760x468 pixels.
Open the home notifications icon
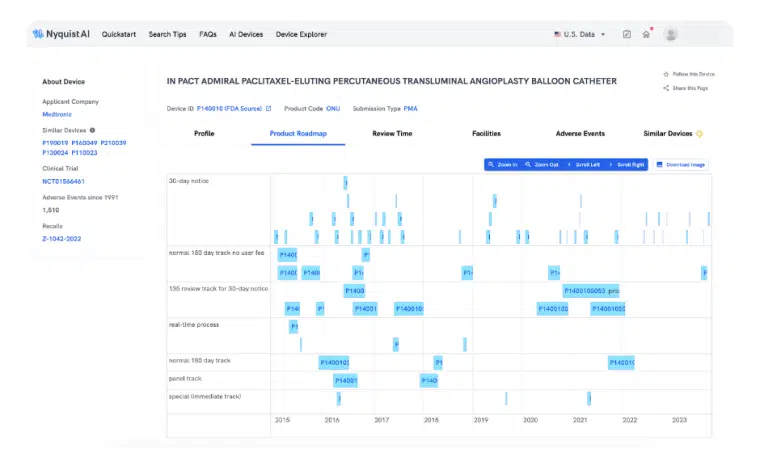(646, 34)
